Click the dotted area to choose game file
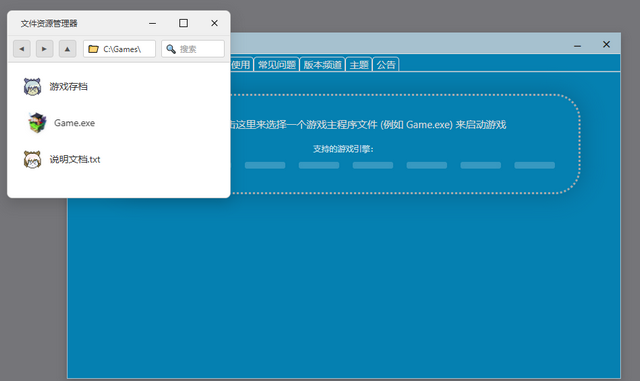The height and width of the screenshot is (381, 640). tap(404, 144)
